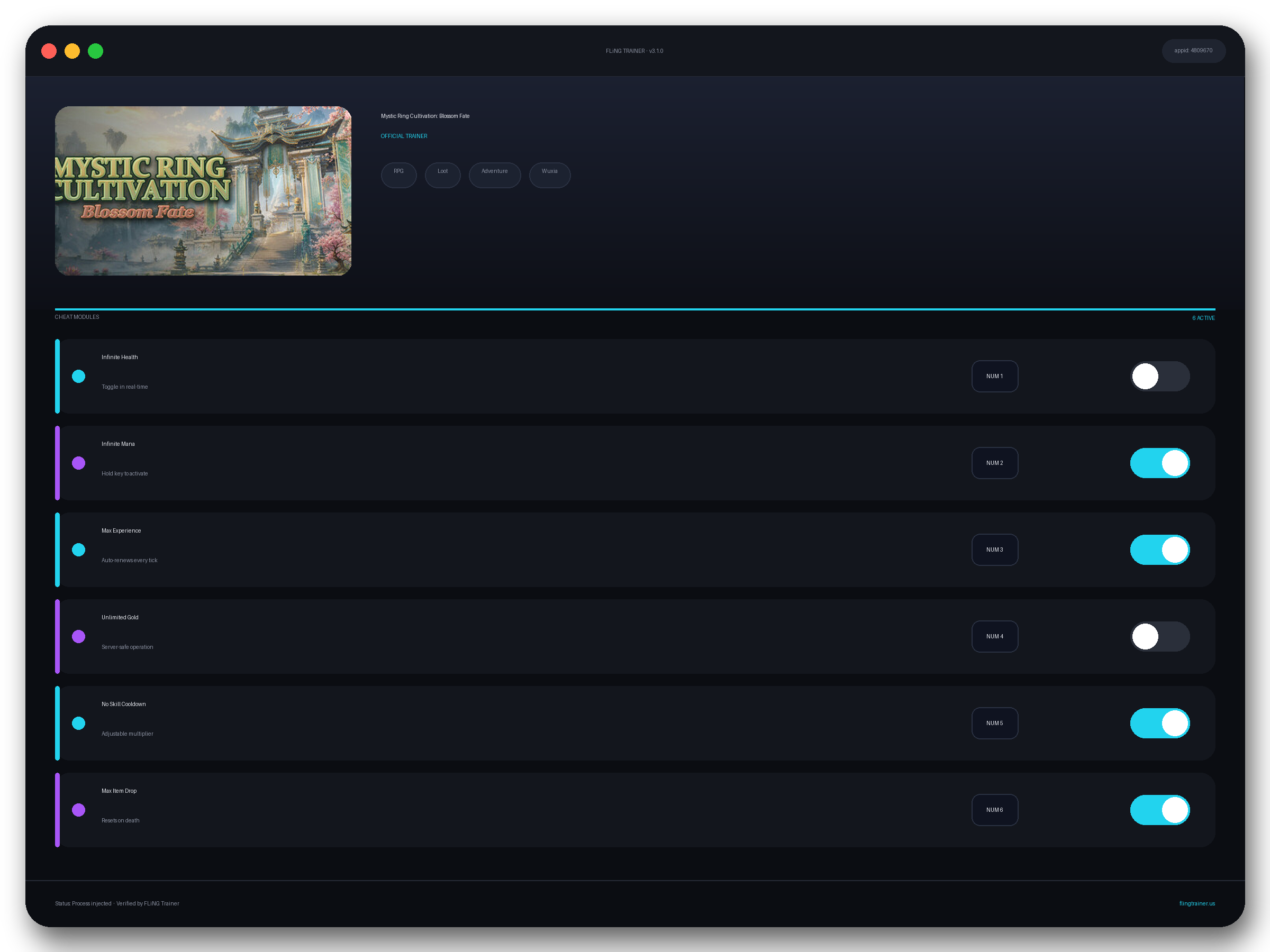Click the purple dot beside Unlimited Gold
Viewport: 1270px width, 952px height.
pyautogui.click(x=79, y=636)
